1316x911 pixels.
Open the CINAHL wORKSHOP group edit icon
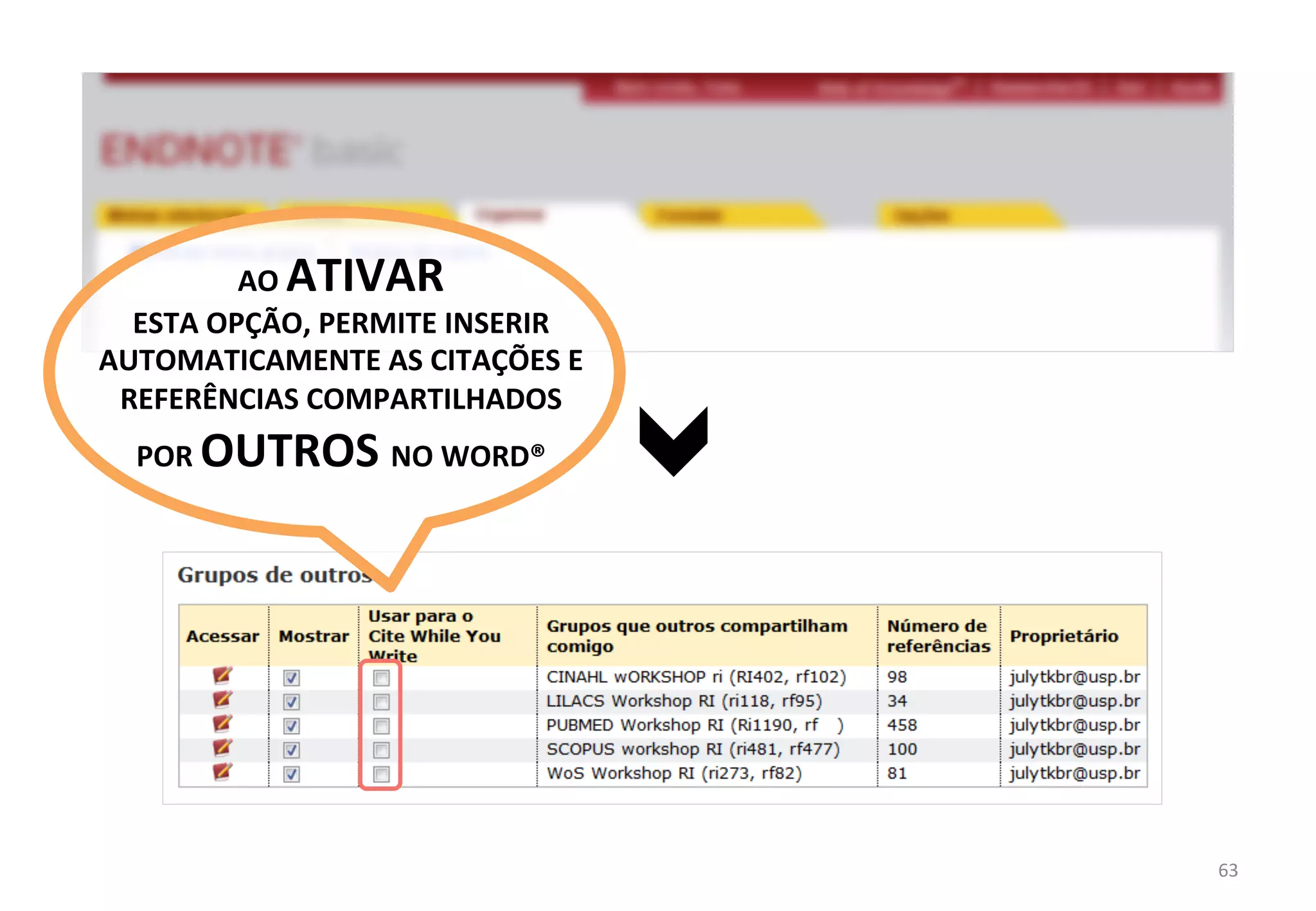pos(222,676)
